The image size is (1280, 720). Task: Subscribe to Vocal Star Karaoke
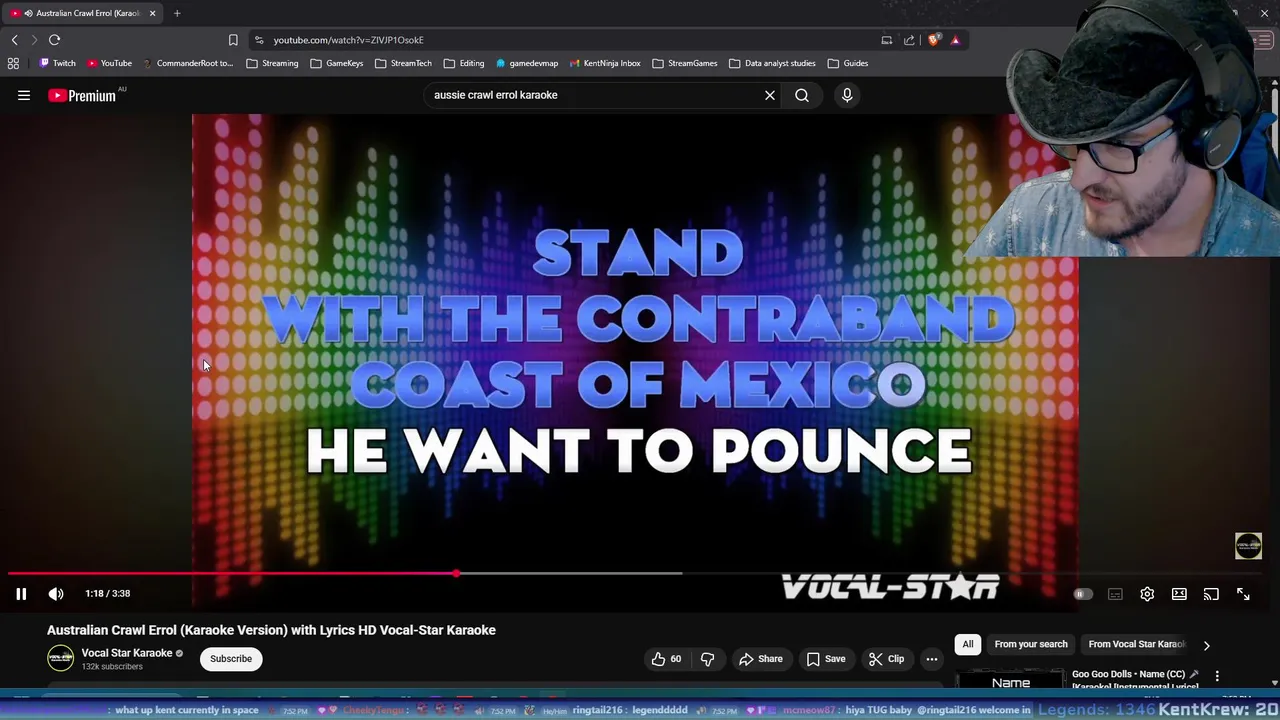(231, 659)
